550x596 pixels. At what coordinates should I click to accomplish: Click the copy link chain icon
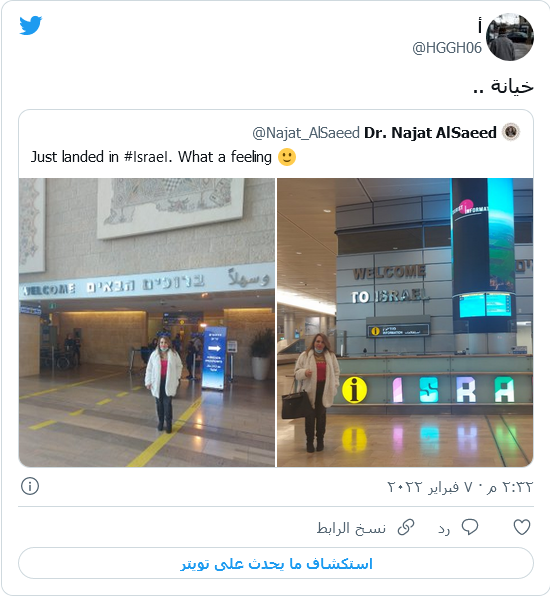pos(406,528)
